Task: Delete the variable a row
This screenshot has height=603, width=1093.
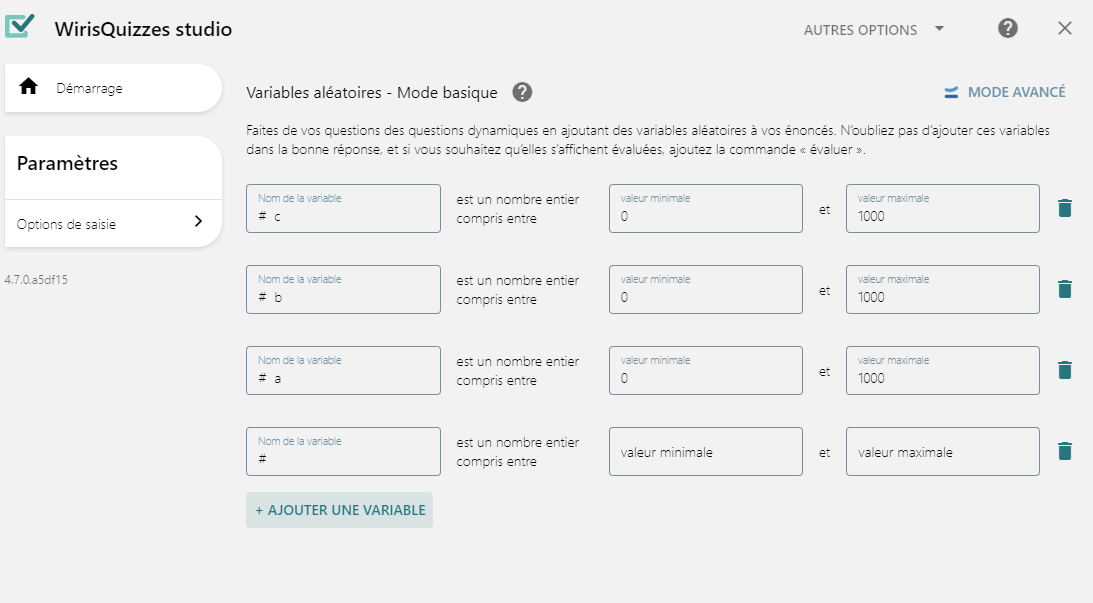Action: click(x=1064, y=370)
